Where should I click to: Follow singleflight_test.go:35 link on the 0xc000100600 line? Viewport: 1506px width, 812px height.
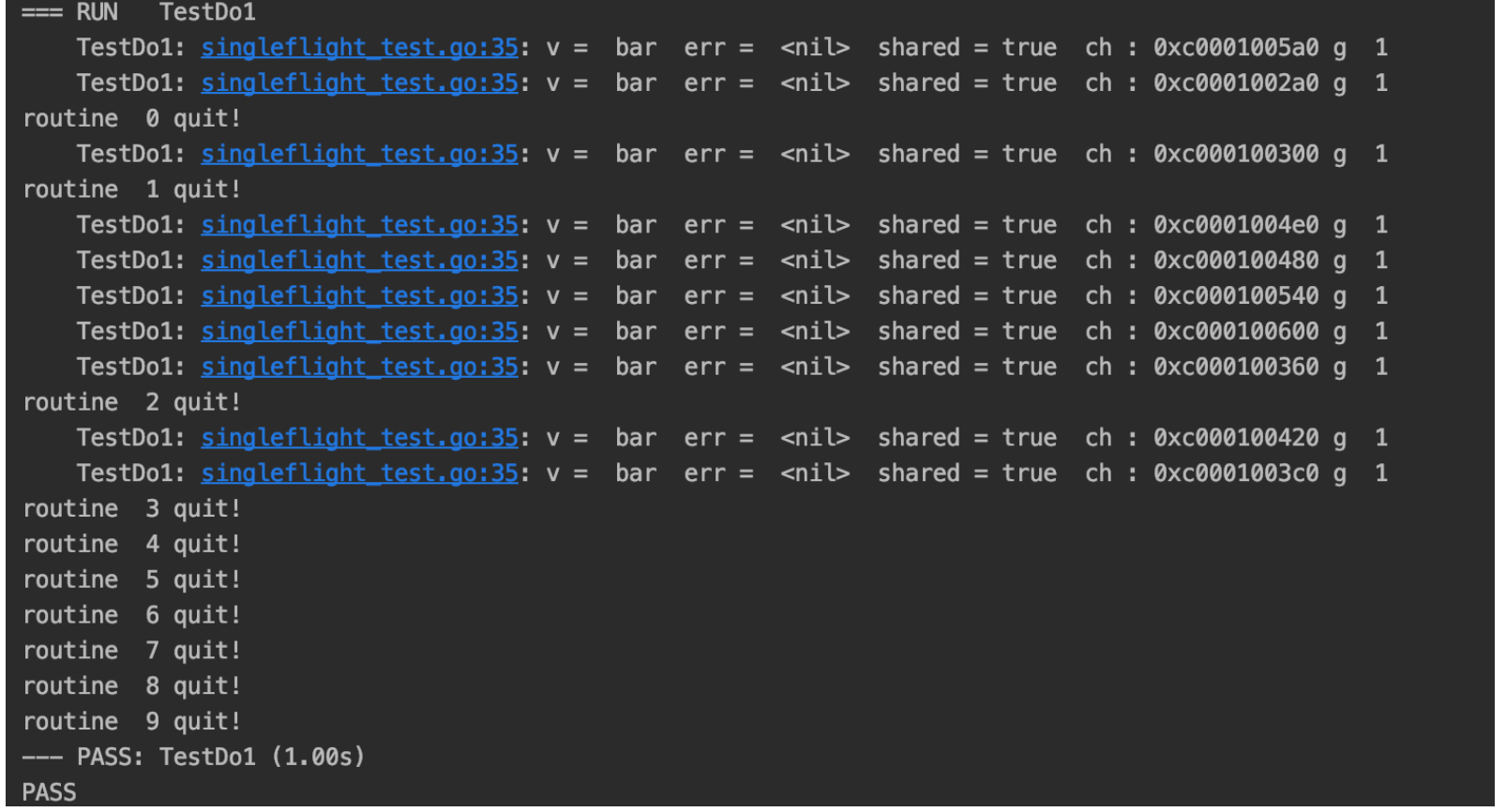pyautogui.click(x=359, y=332)
